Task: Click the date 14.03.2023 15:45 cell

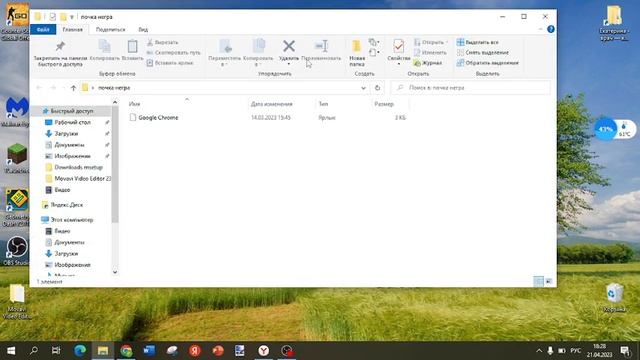Action: pos(271,118)
